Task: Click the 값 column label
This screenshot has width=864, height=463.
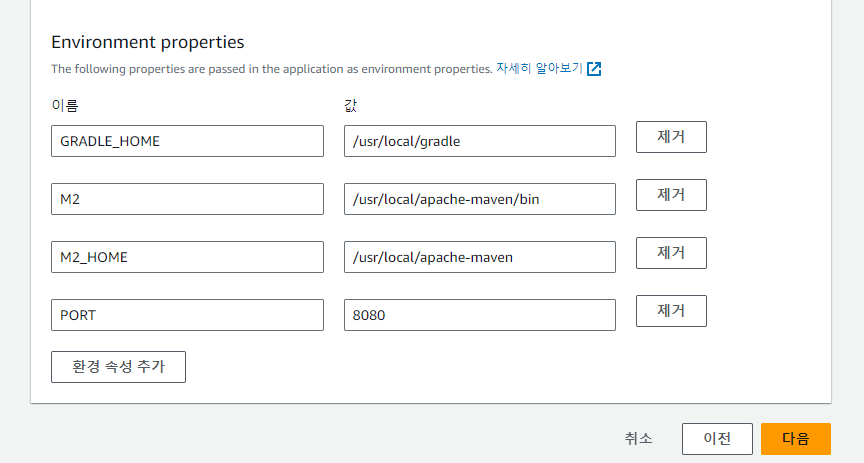Action: [350, 104]
